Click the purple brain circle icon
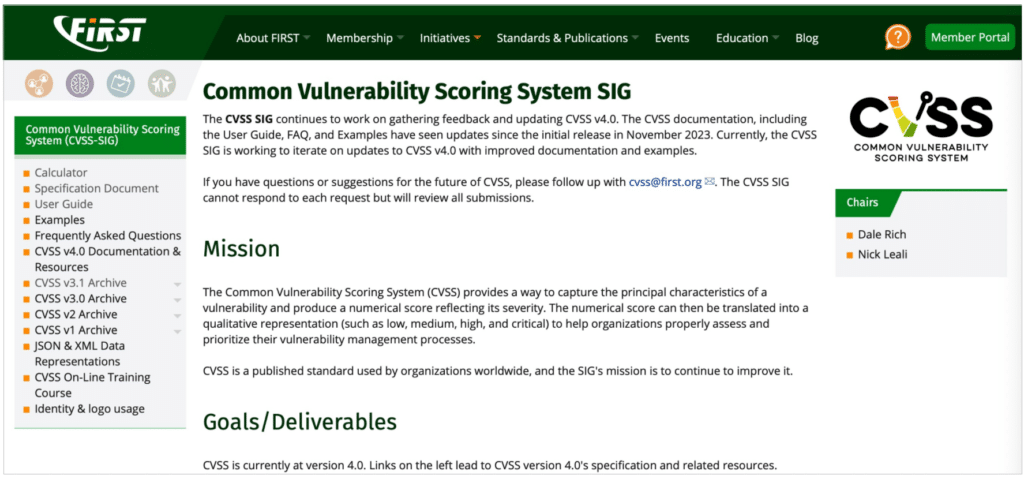Image resolution: width=1024 pixels, height=479 pixels. tap(80, 84)
